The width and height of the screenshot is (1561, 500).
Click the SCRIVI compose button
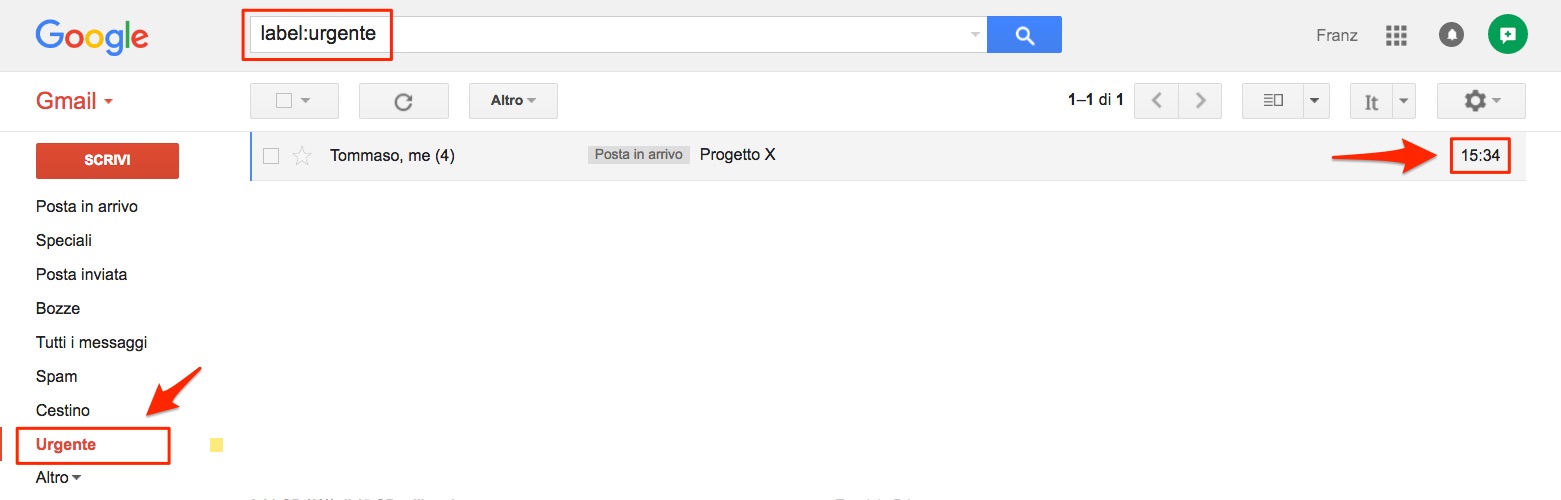pyautogui.click(x=107, y=161)
